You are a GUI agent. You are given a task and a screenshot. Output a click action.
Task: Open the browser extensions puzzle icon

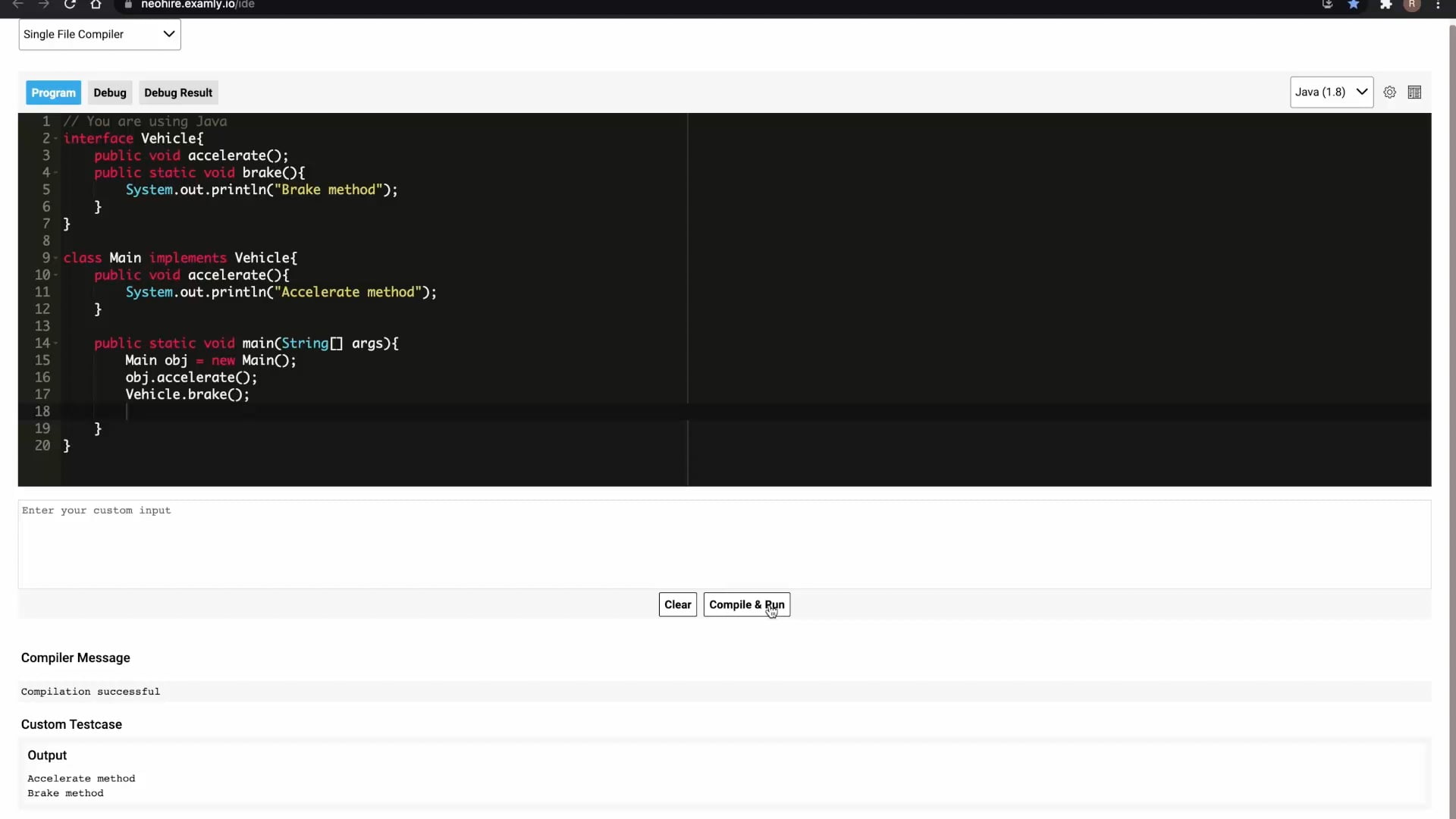pyautogui.click(x=1385, y=5)
